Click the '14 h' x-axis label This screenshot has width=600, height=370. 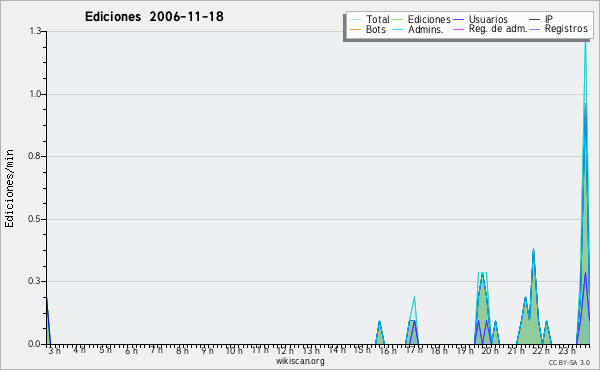tap(337, 350)
